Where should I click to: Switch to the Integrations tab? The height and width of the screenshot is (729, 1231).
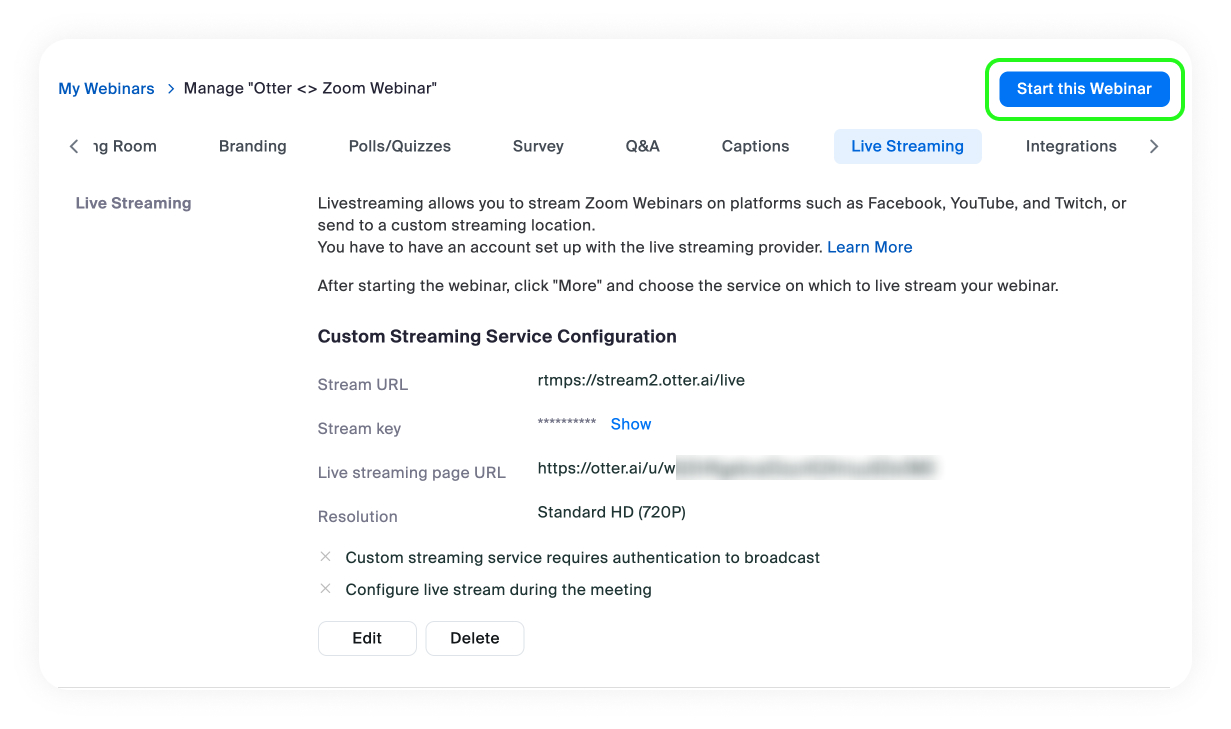click(1070, 146)
